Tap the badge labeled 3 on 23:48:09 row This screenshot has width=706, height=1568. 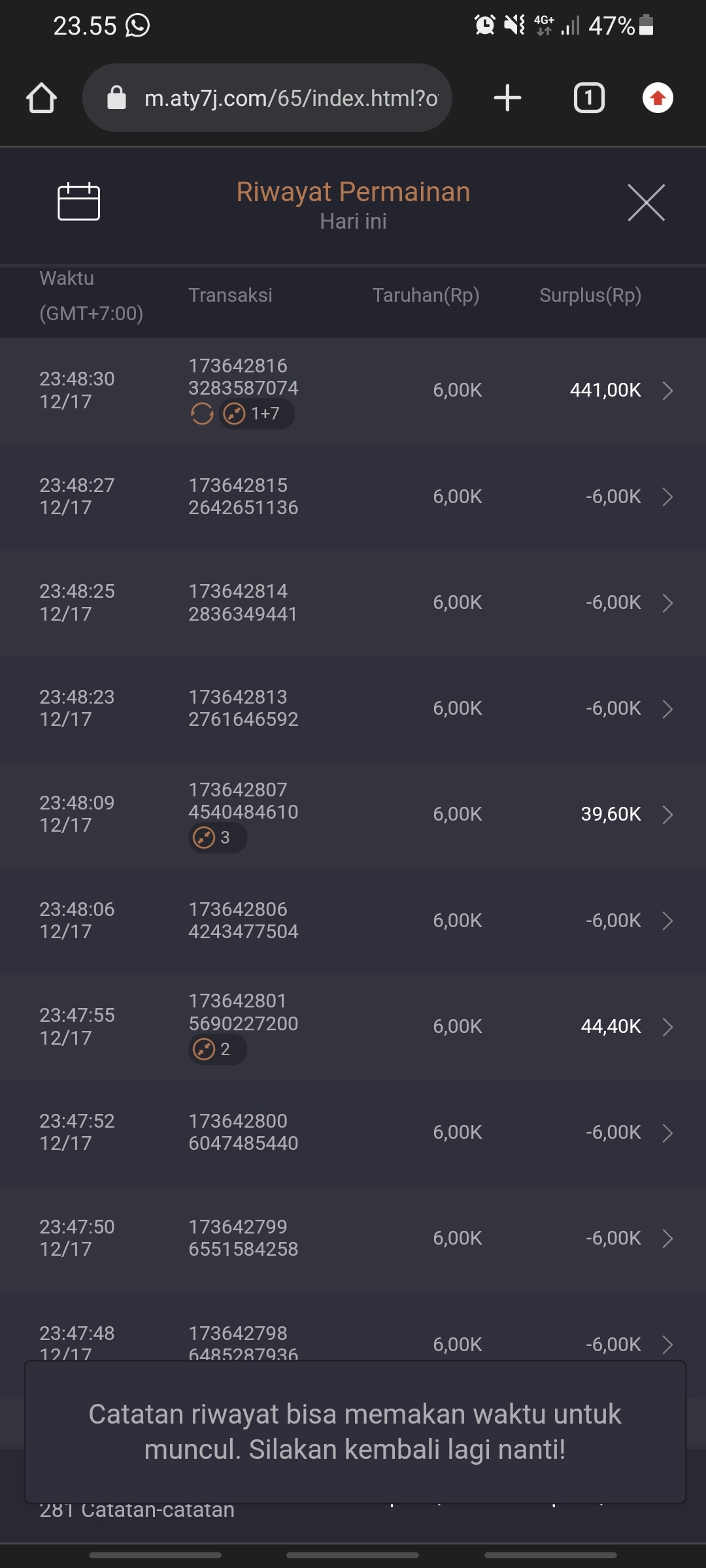coord(217,838)
